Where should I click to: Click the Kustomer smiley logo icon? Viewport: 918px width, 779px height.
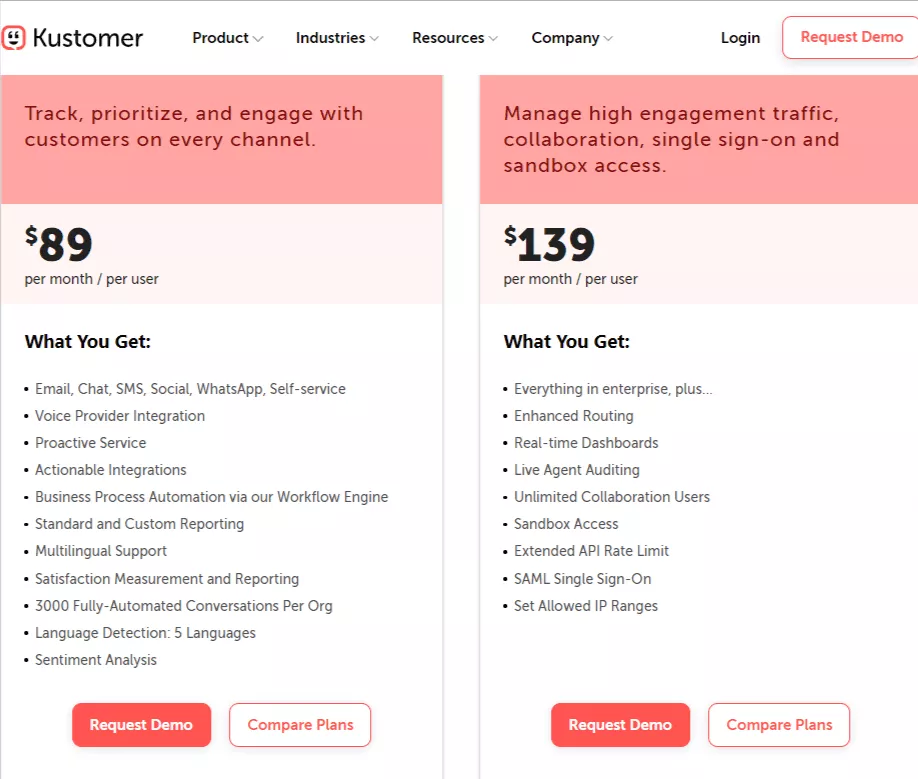(13, 38)
